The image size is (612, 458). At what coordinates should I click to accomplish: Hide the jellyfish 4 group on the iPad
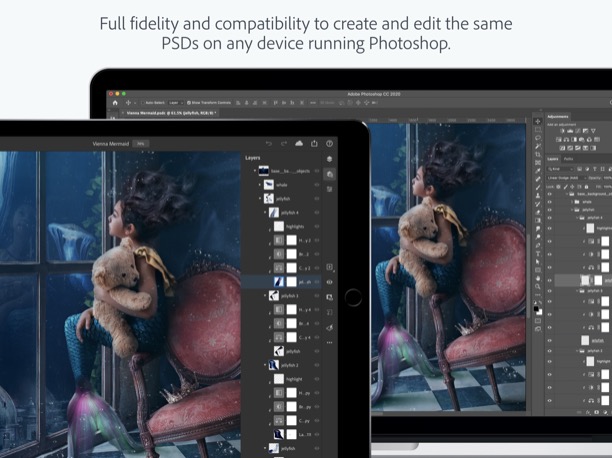[x=317, y=212]
